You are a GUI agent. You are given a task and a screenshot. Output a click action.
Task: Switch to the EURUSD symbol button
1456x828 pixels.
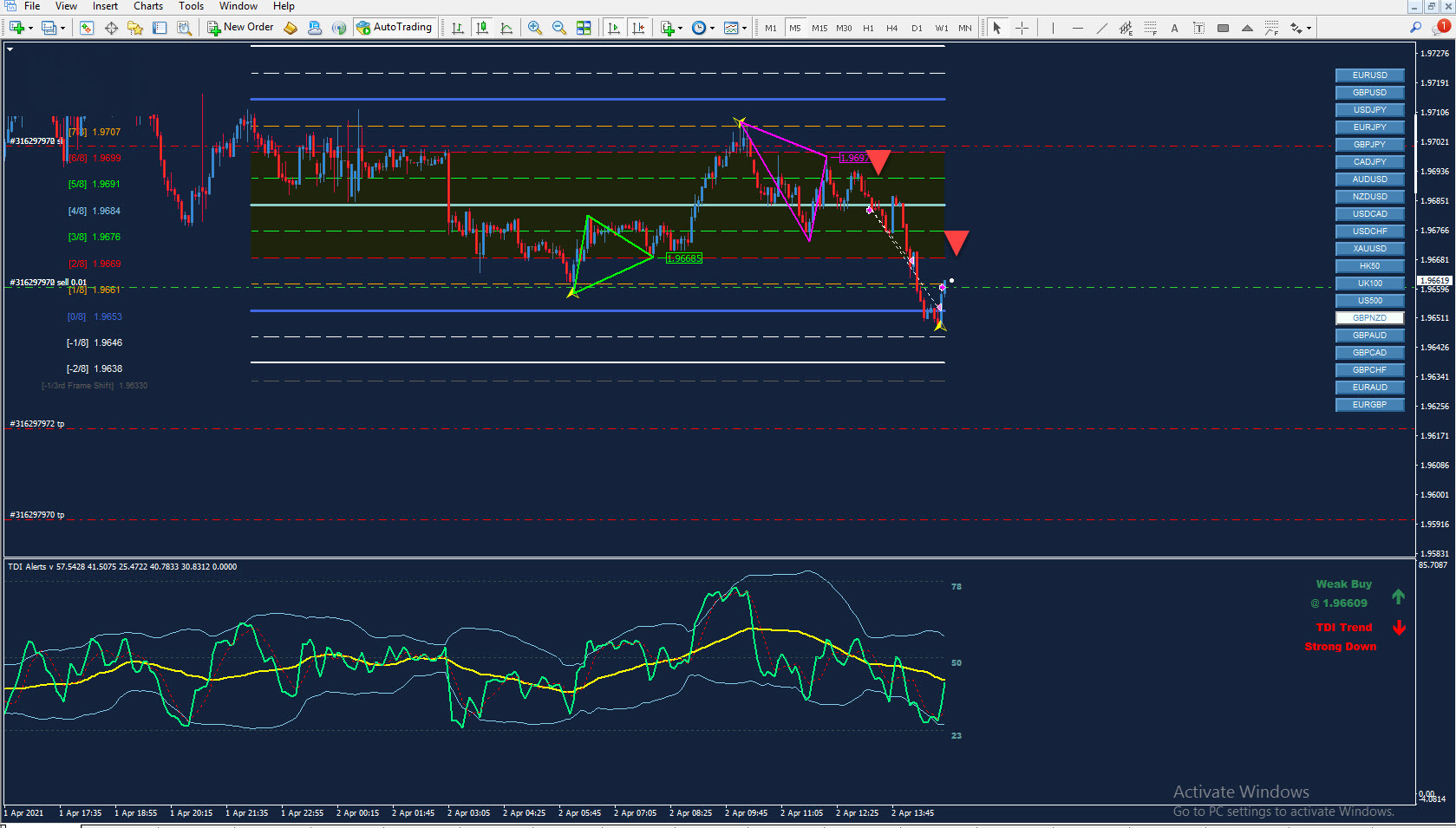pos(1370,75)
